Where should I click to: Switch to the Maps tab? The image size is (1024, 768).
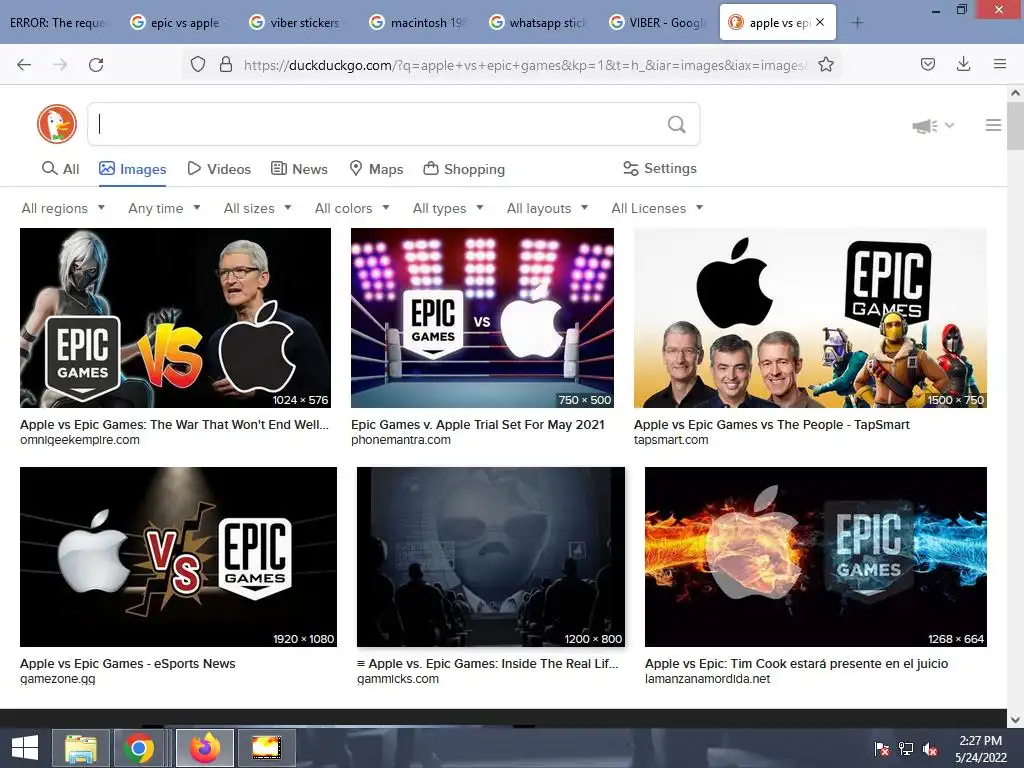pyautogui.click(x=376, y=169)
